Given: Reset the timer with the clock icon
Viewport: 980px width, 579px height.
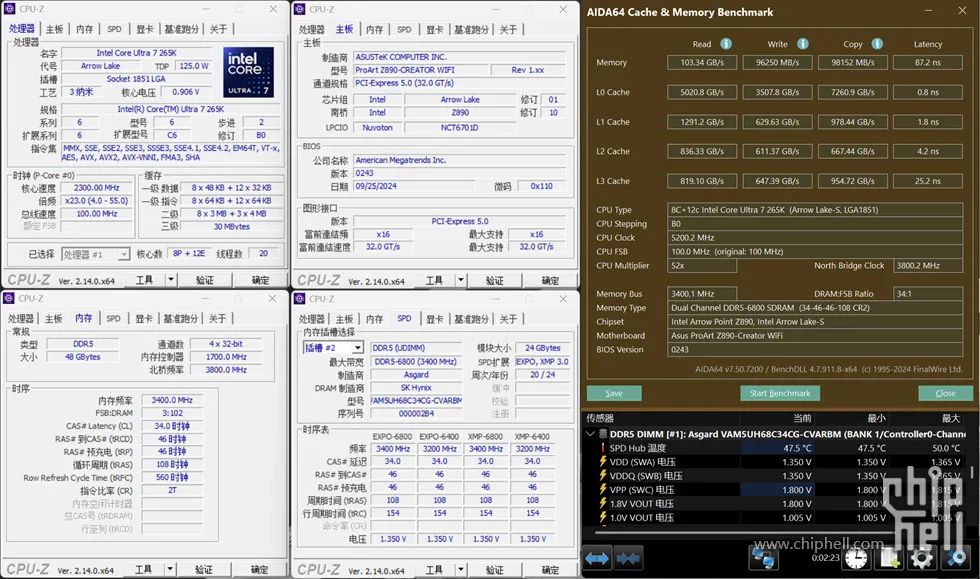Looking at the screenshot, I should (x=856, y=558).
